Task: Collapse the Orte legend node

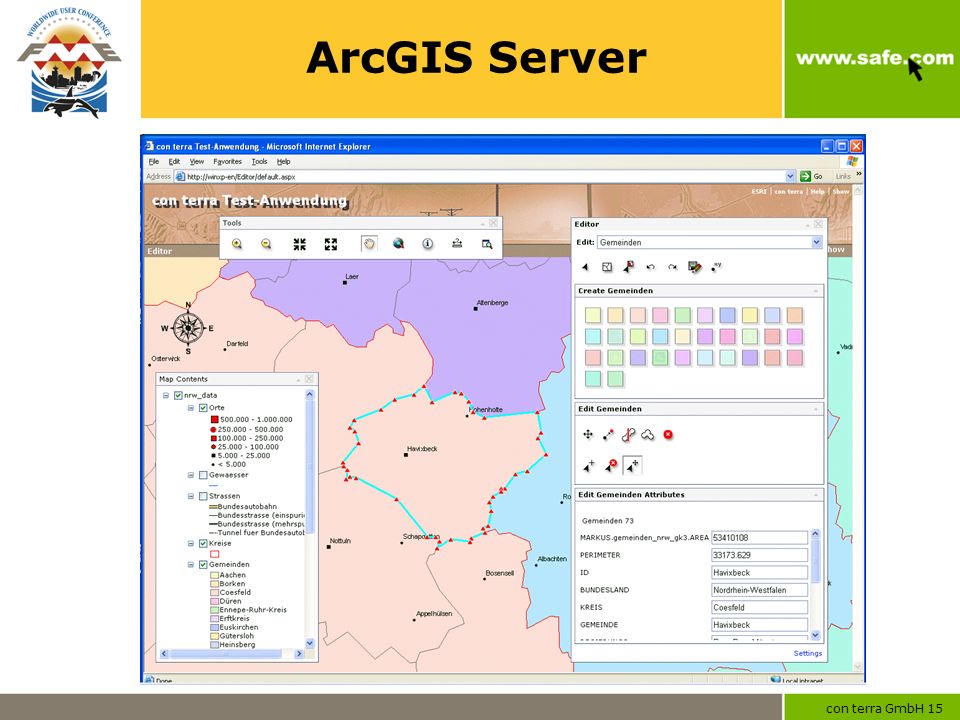Action: click(x=191, y=408)
